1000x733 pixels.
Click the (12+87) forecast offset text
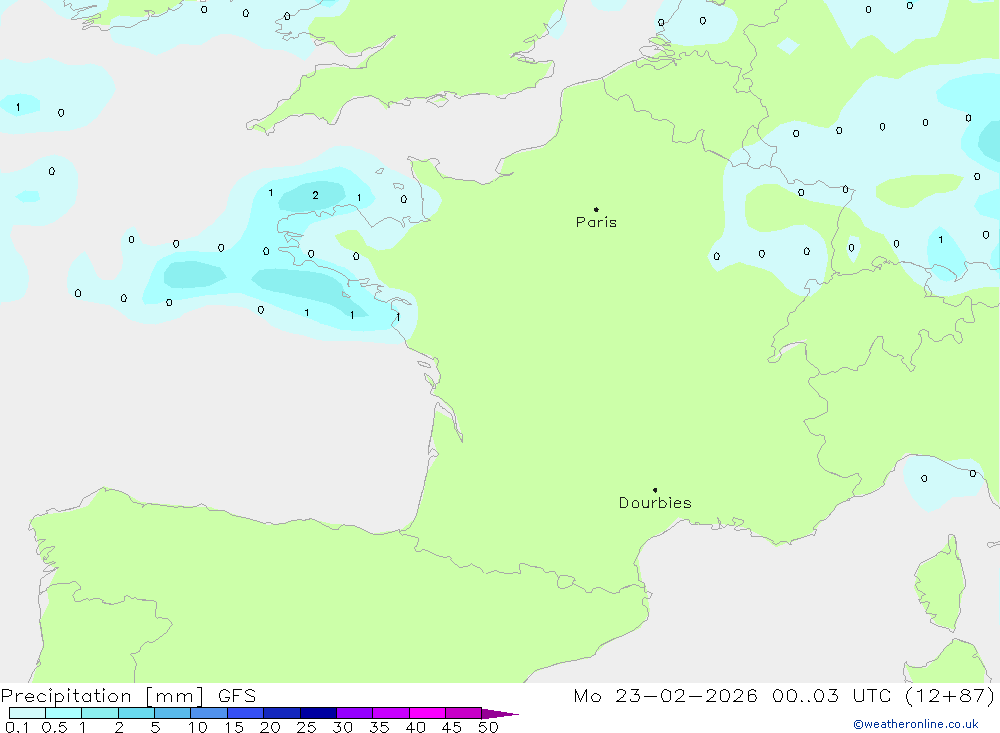[x=950, y=696]
